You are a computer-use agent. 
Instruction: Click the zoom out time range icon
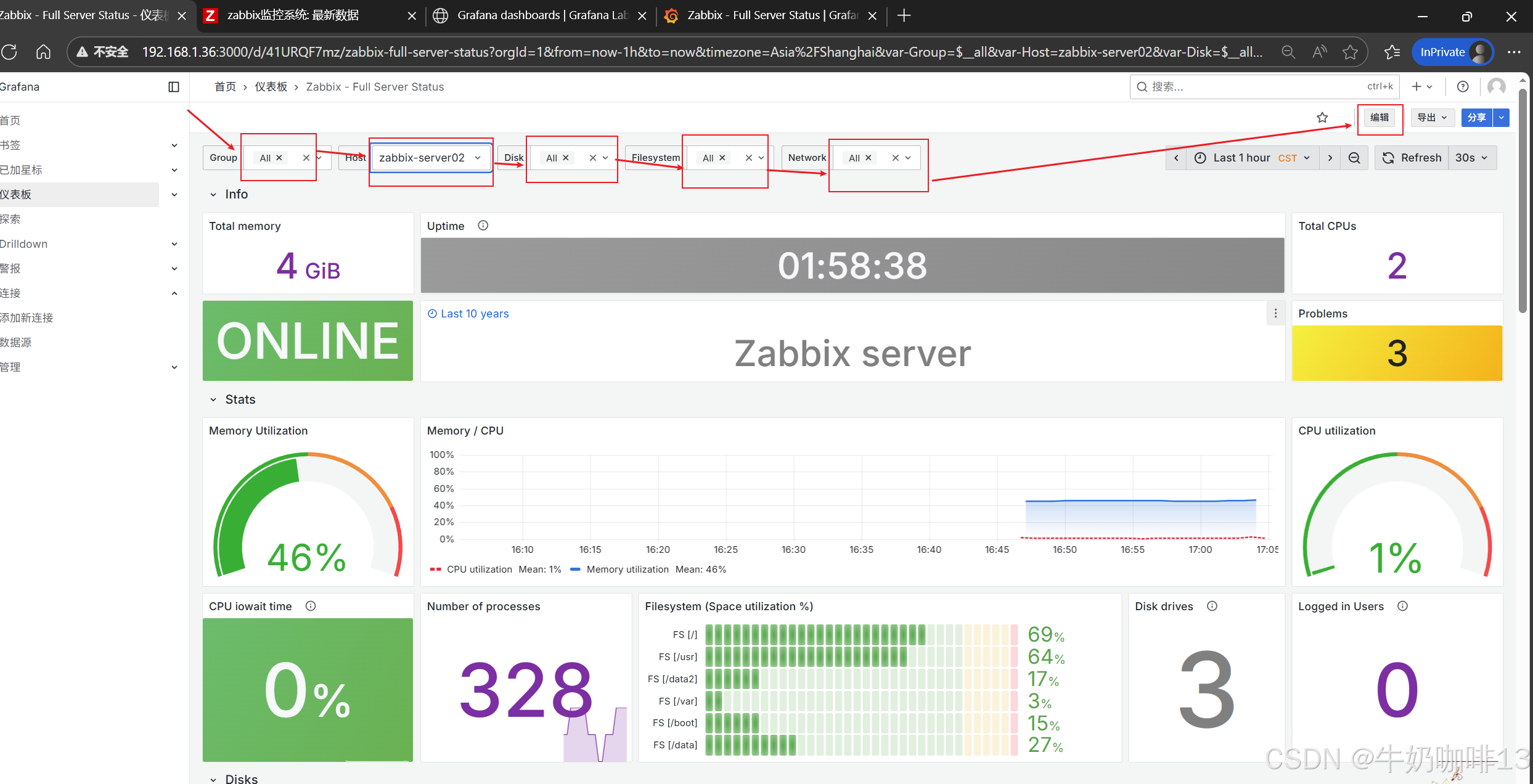click(x=1354, y=158)
